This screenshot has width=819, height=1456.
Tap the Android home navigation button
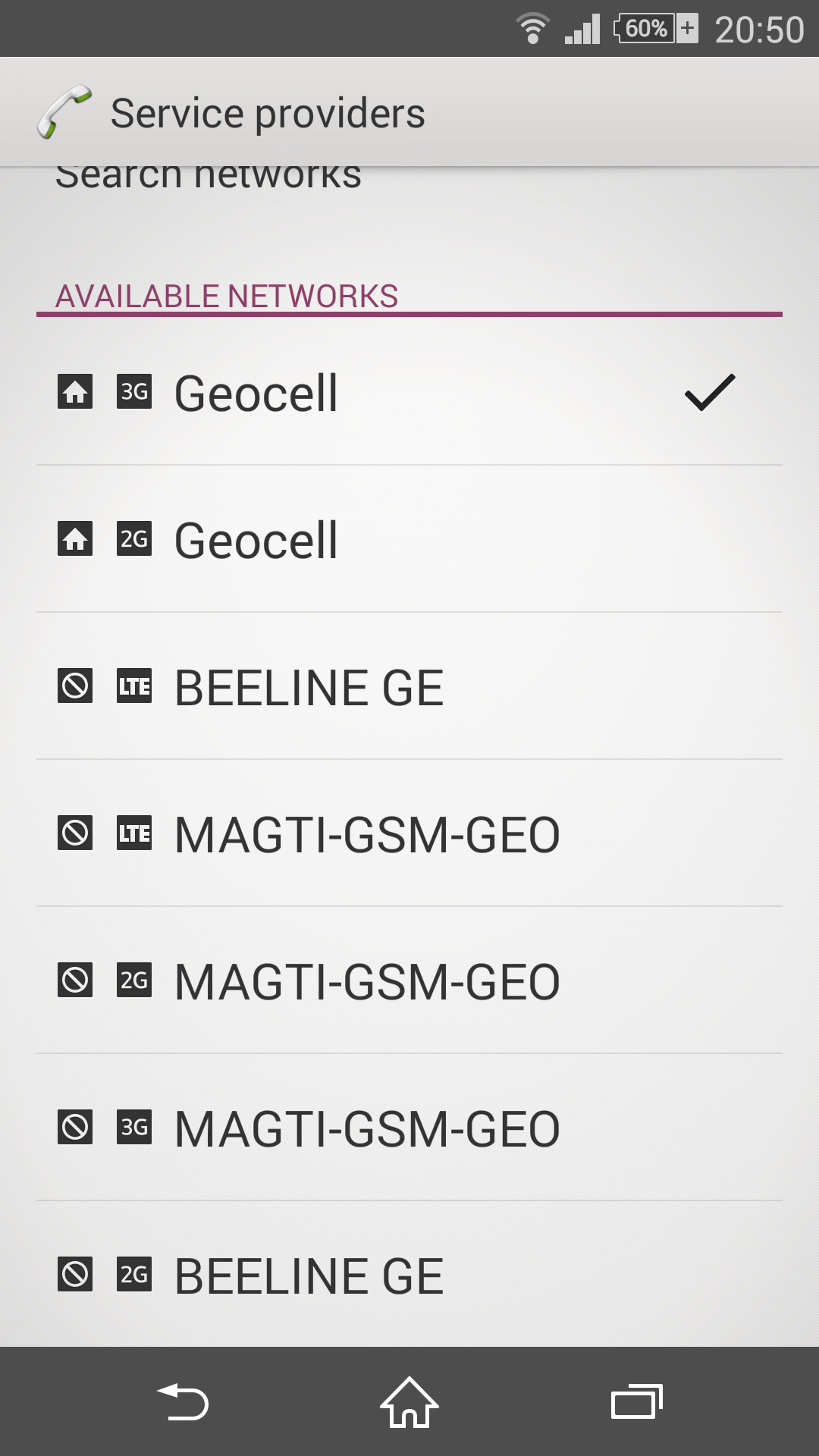(x=409, y=1402)
